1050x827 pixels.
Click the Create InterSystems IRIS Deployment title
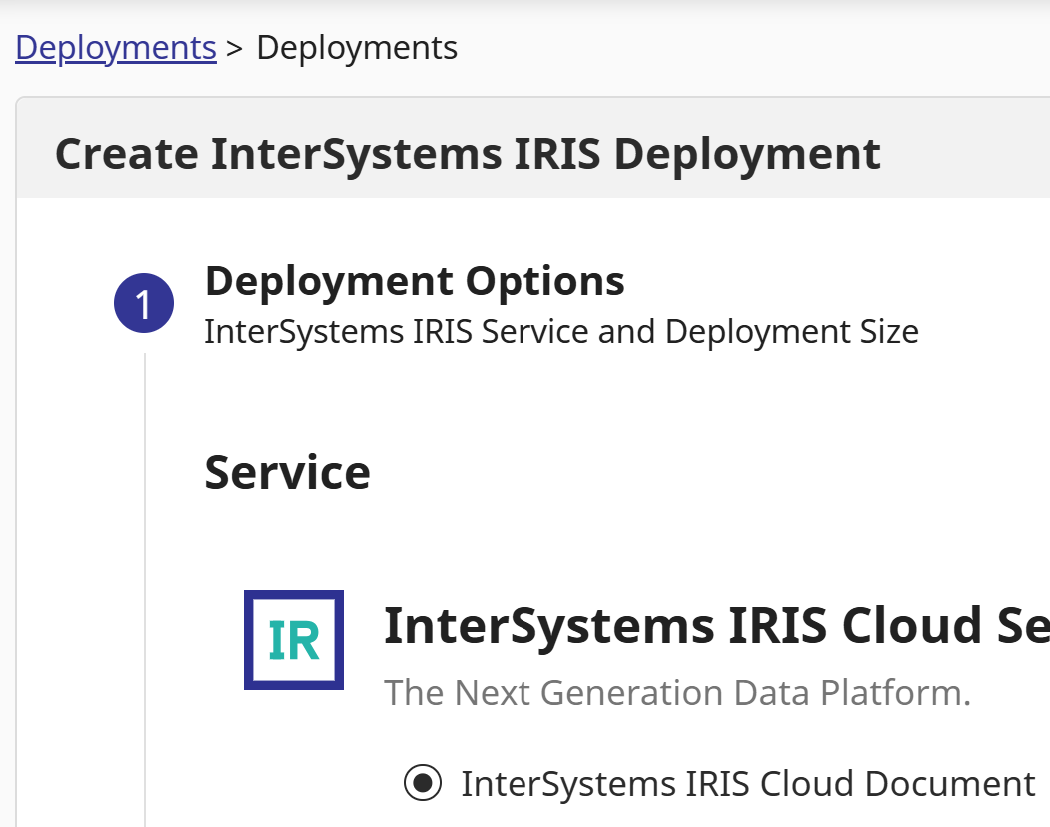pos(467,154)
